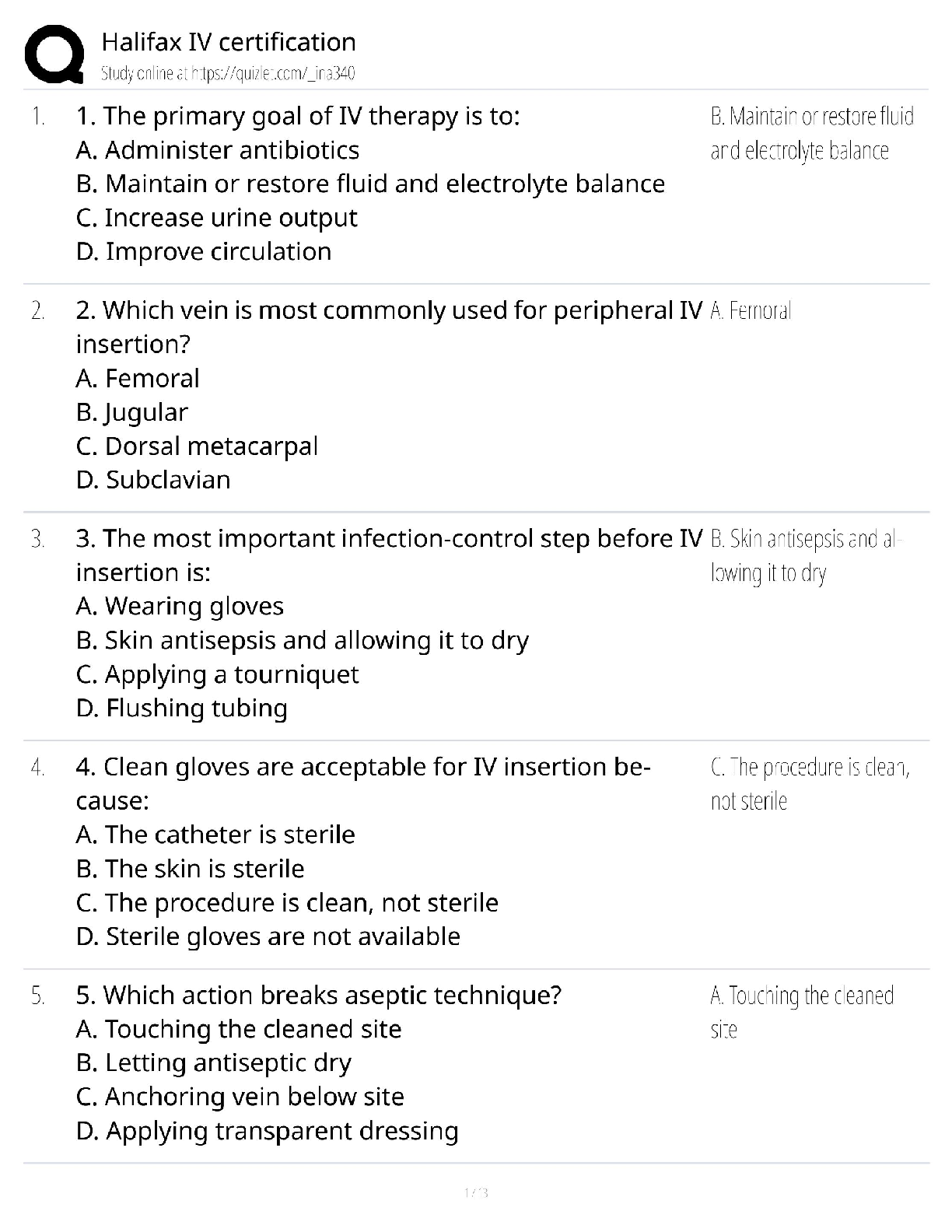Click option C Anchoring vein below site
This screenshot has width=952, height=1232.
click(240, 1097)
